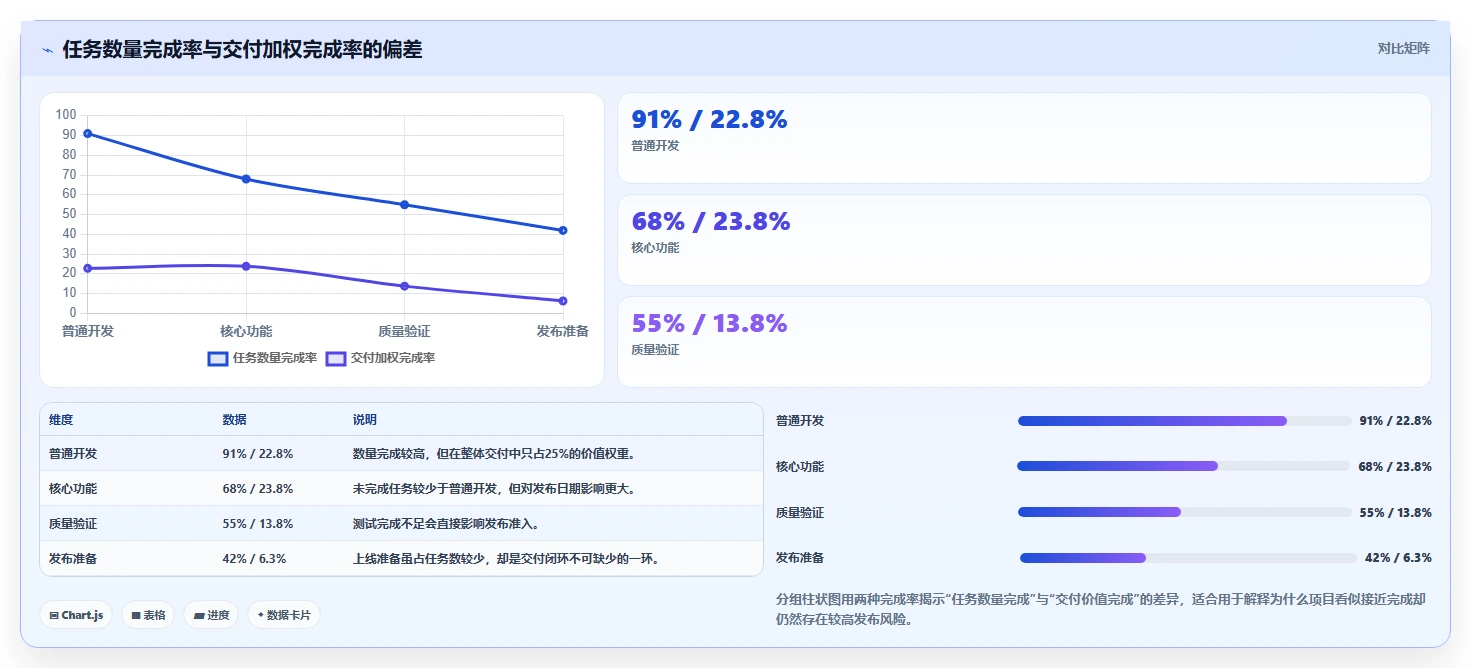Click table cell 普通开发 in first row

(73, 453)
